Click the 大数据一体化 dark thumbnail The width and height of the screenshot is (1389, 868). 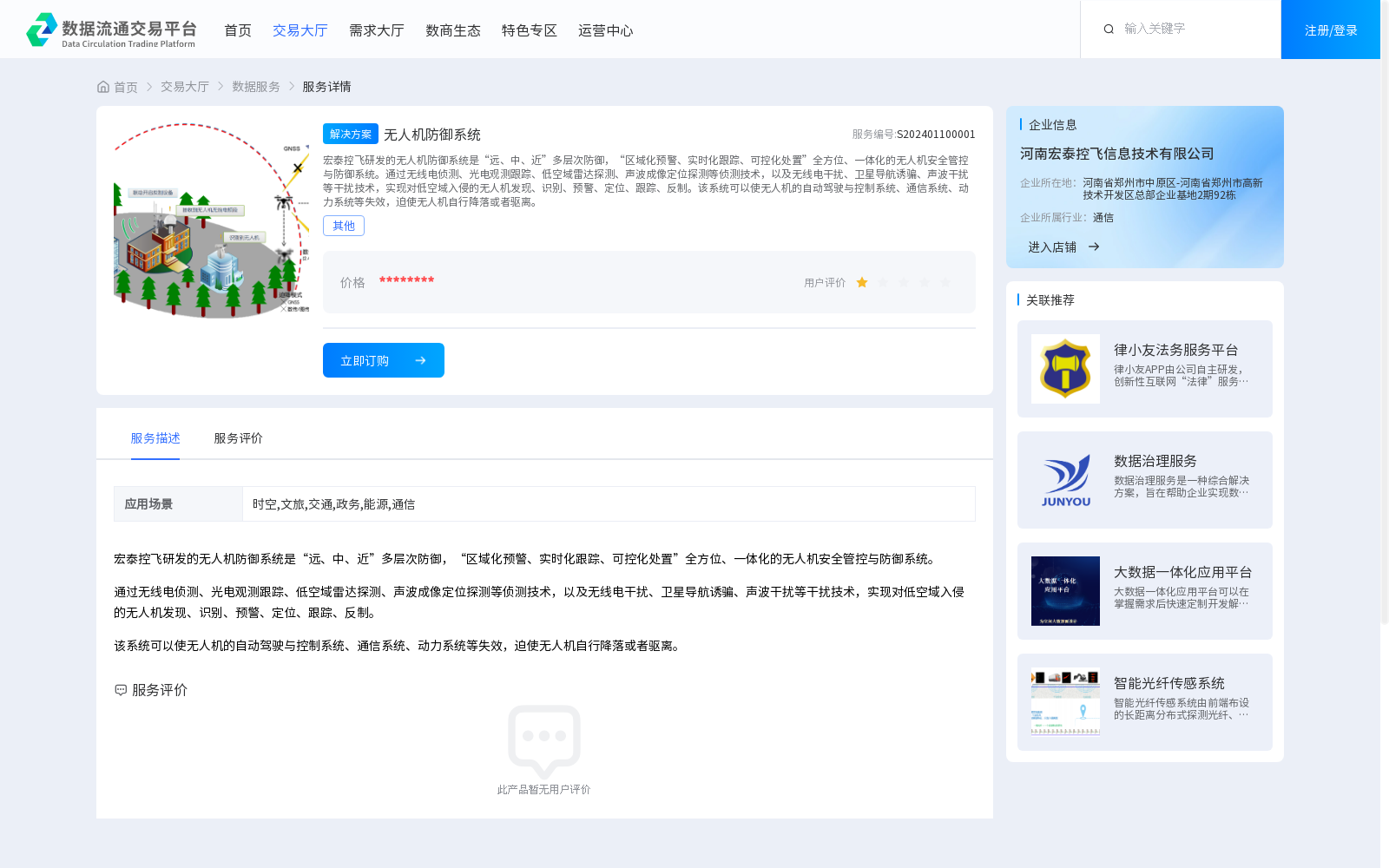pyautogui.click(x=1065, y=591)
